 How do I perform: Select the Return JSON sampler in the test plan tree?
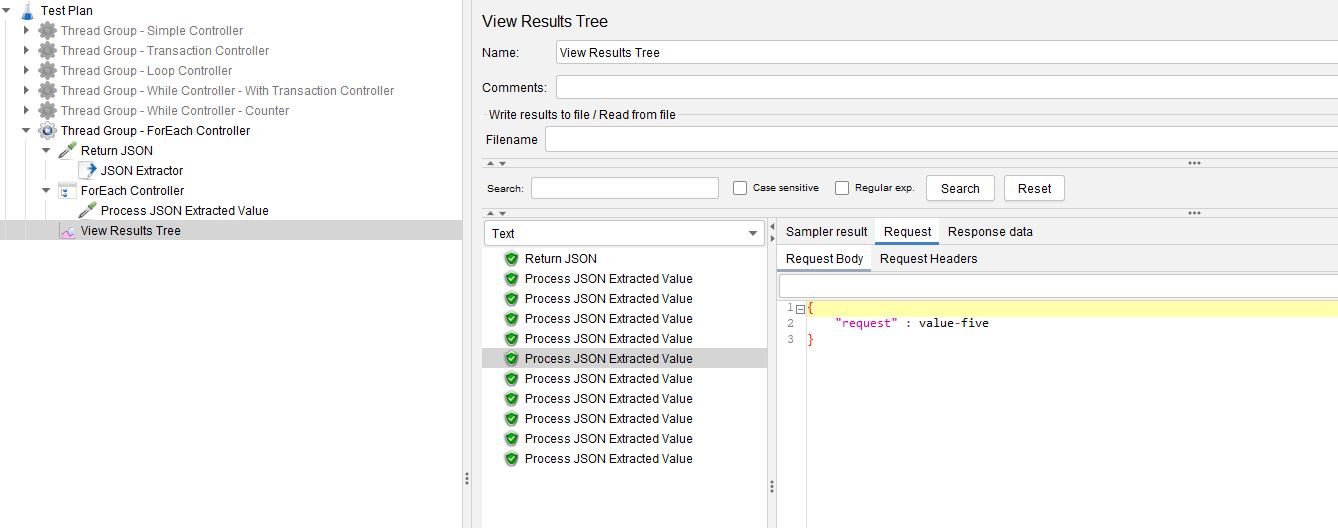pyautogui.click(x=117, y=151)
